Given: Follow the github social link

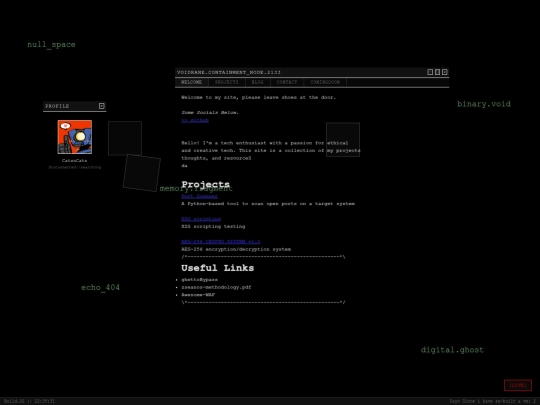Looking at the screenshot, I should pyautogui.click(x=195, y=120).
